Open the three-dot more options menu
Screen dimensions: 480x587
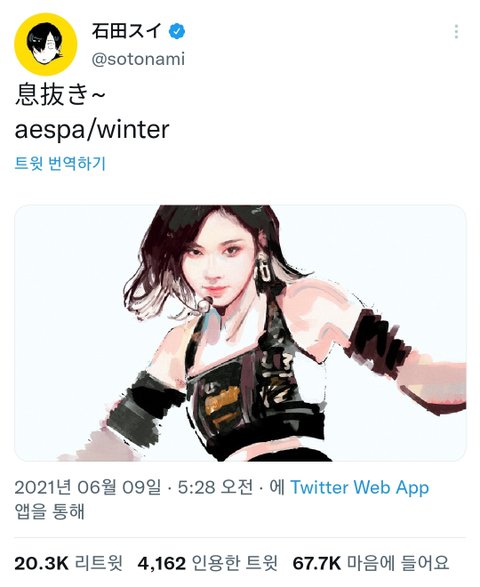coord(456,32)
